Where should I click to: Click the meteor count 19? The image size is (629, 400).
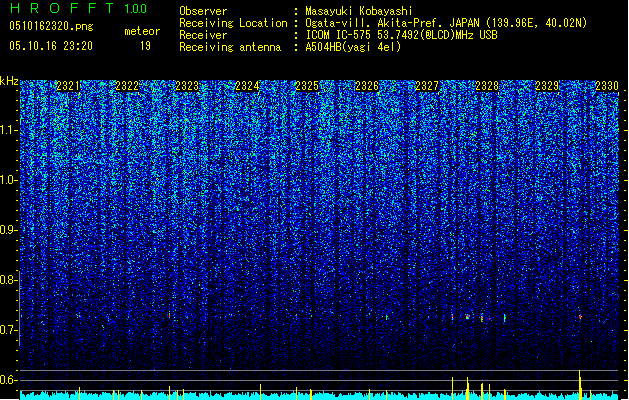pos(145,46)
